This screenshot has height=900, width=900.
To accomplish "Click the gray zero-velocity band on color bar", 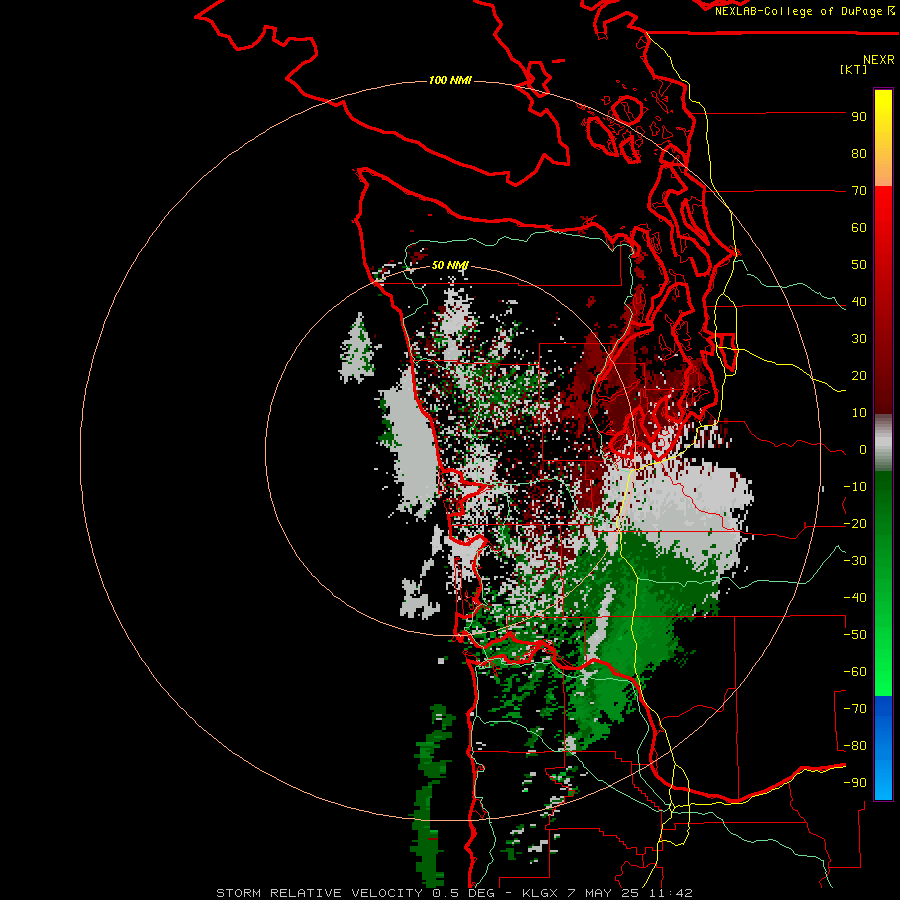I will 883,443.
